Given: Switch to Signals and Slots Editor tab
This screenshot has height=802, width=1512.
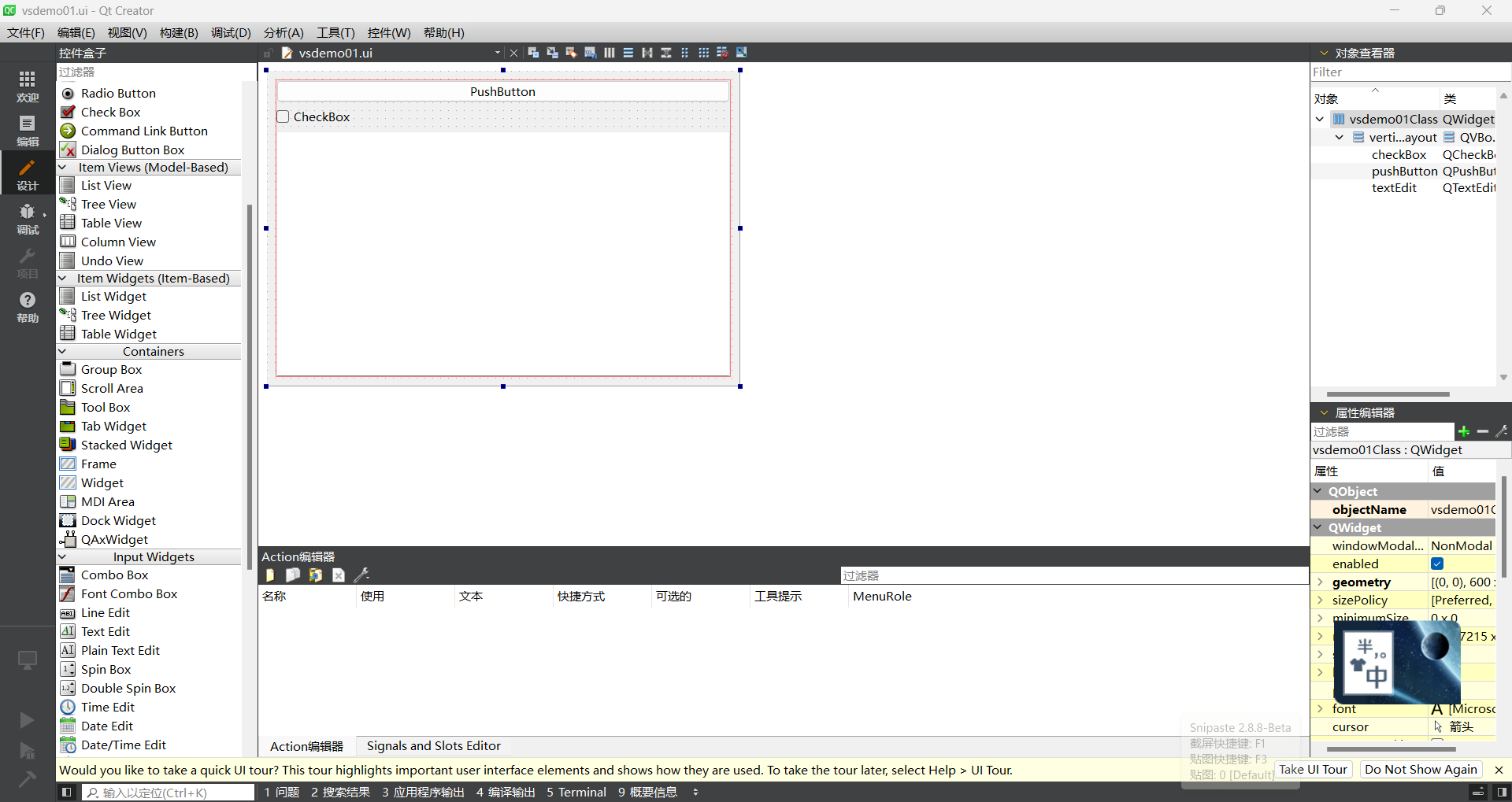Looking at the screenshot, I should tap(433, 745).
